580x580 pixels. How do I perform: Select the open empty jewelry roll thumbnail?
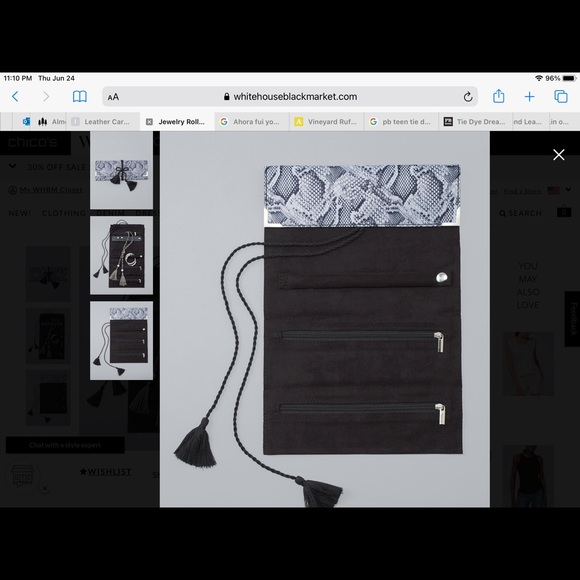click(121, 340)
